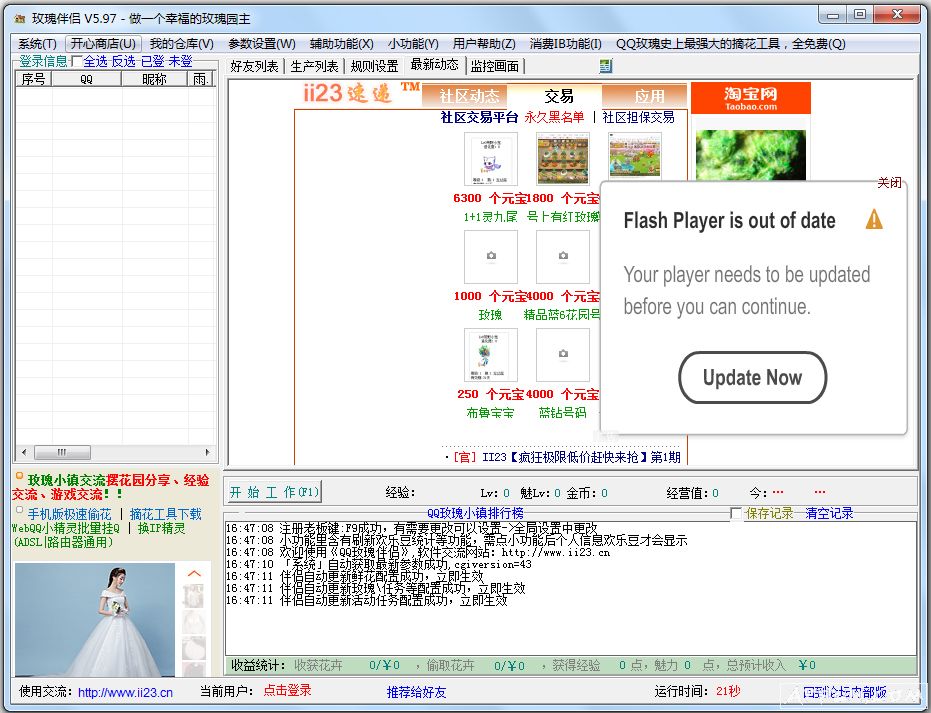The image size is (931, 713).
Task: Switch to the 生产列表 tab
Action: (314, 66)
